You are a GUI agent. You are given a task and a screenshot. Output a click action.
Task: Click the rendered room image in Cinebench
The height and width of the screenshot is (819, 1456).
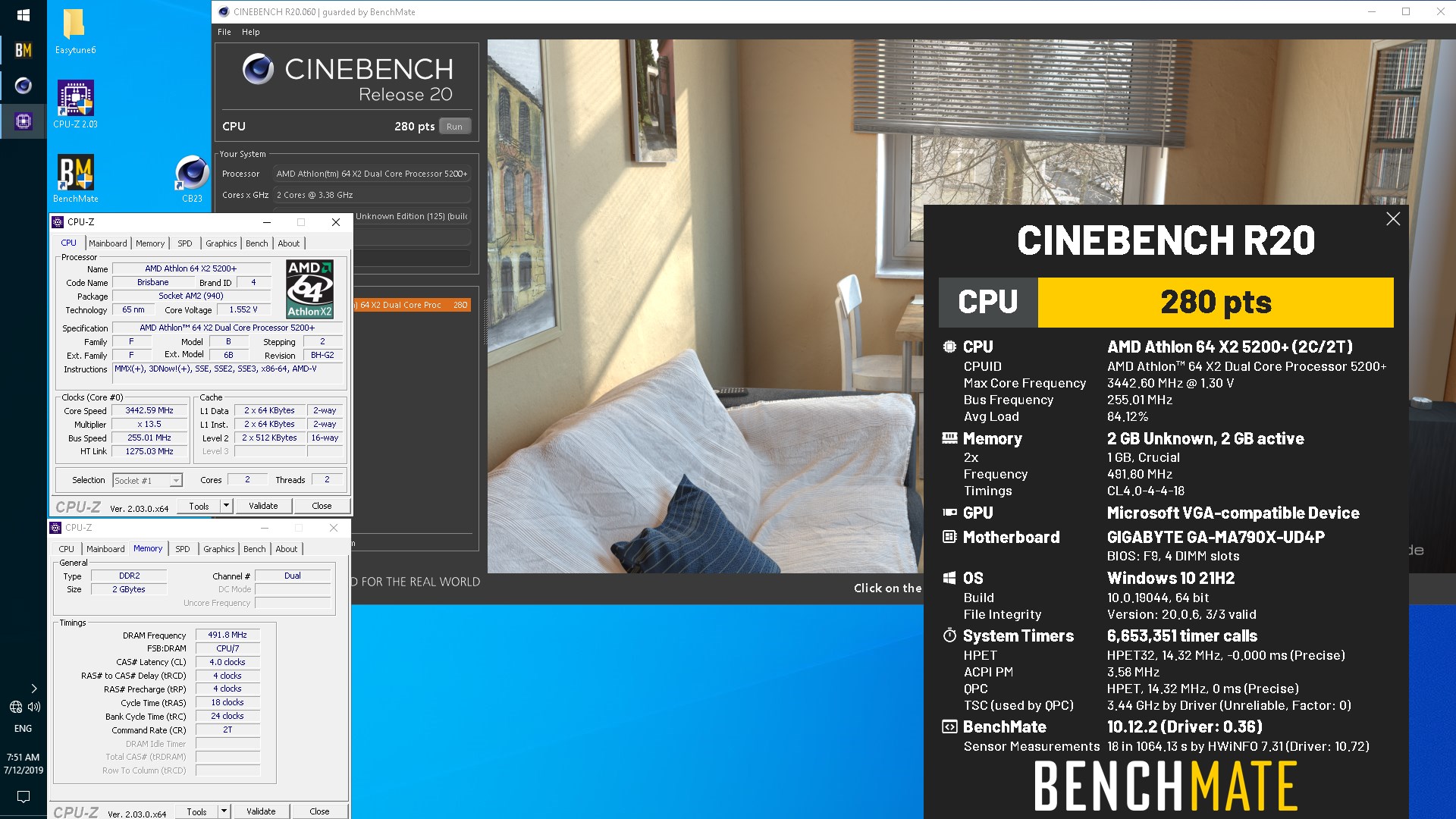pos(705,306)
